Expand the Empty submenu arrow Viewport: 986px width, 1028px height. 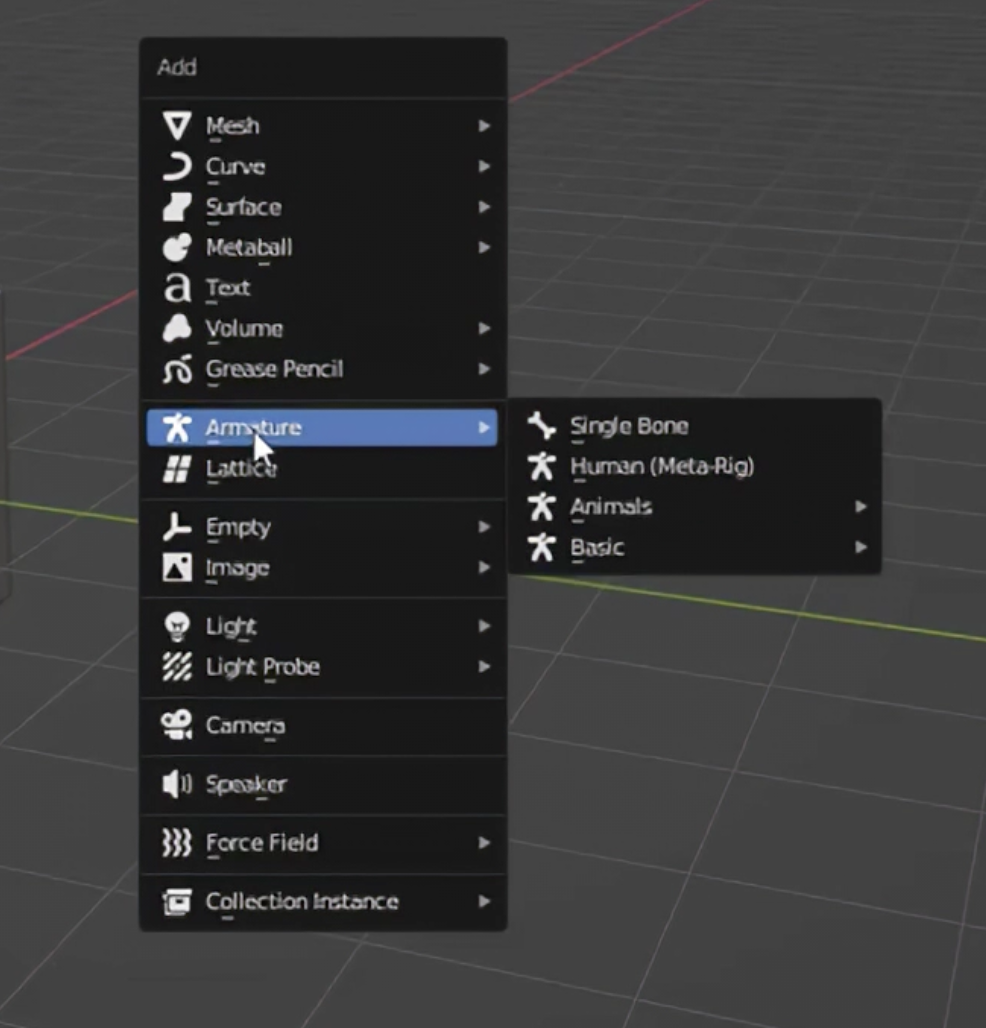click(484, 527)
